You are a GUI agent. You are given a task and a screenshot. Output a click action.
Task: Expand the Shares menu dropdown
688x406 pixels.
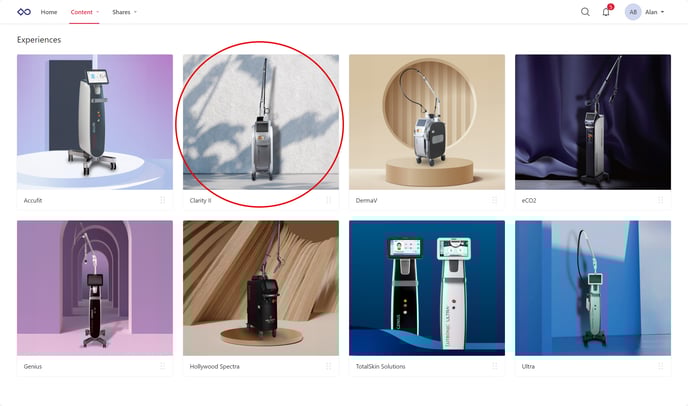click(125, 12)
